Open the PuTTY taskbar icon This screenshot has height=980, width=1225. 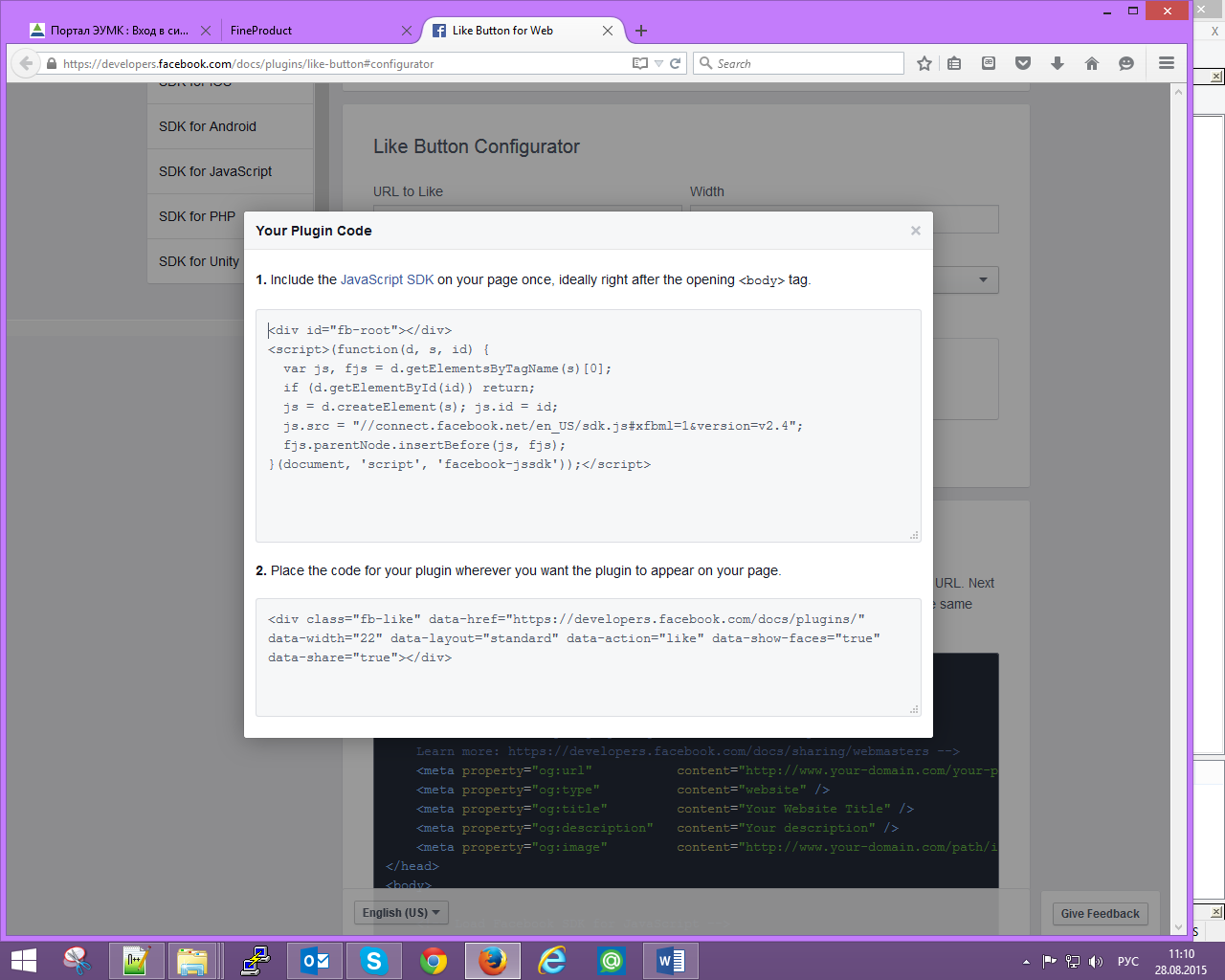[255, 961]
